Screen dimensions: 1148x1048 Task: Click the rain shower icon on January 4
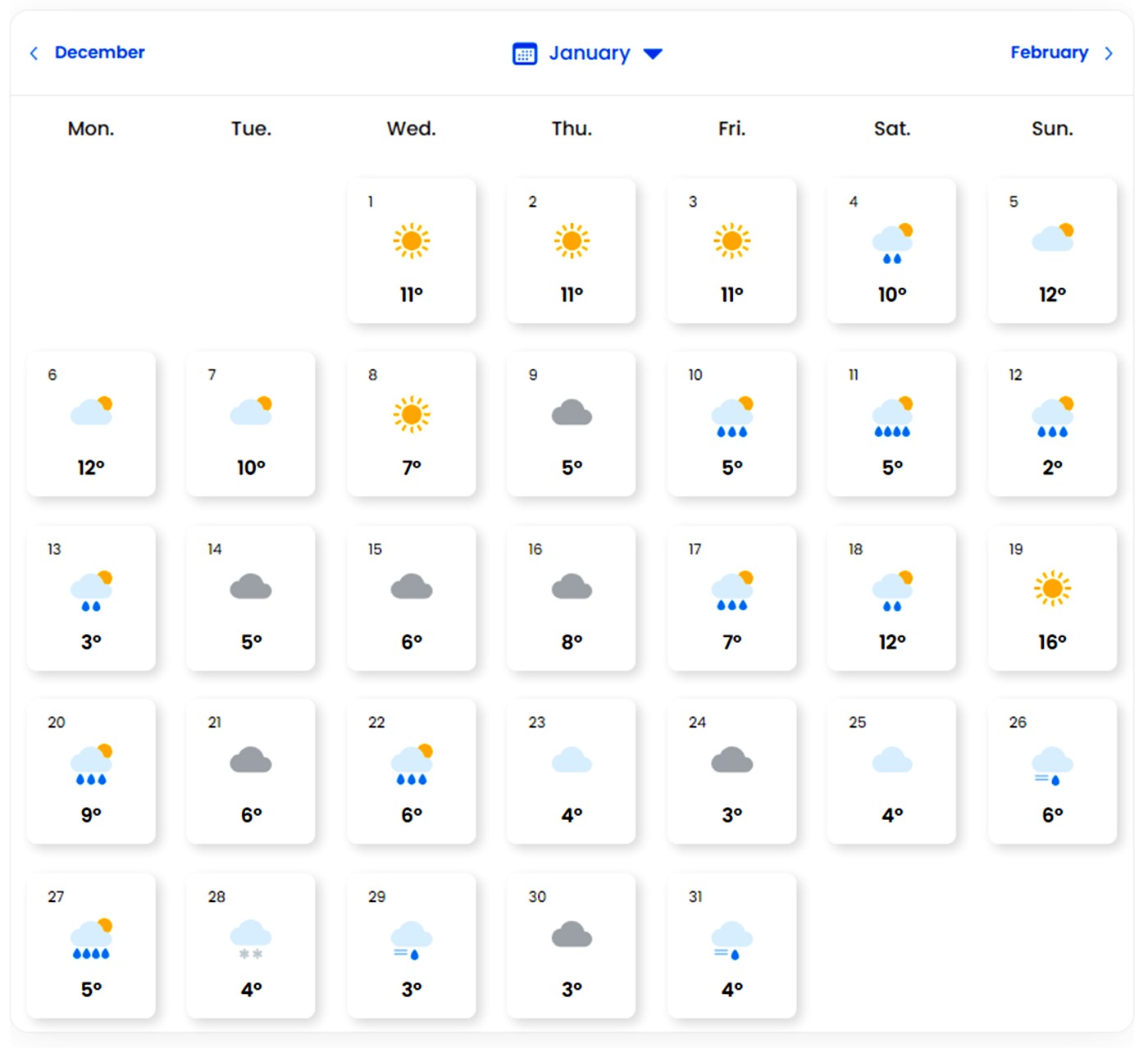(892, 243)
